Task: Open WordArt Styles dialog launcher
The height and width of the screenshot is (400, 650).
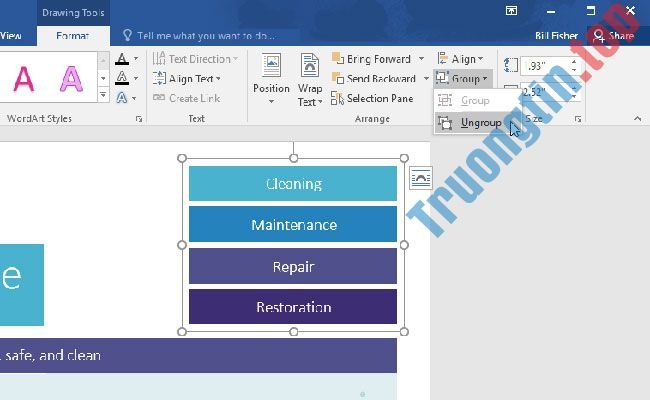Action: tap(139, 119)
